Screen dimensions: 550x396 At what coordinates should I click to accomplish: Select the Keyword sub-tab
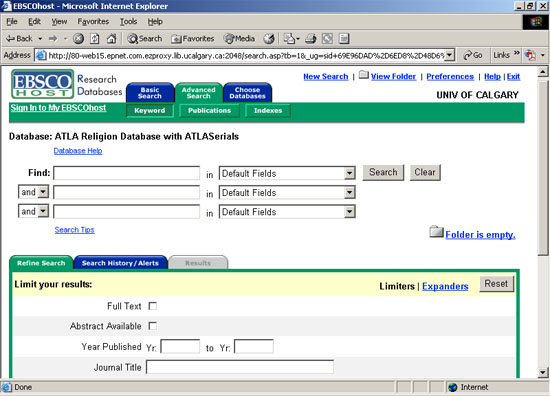(x=149, y=110)
